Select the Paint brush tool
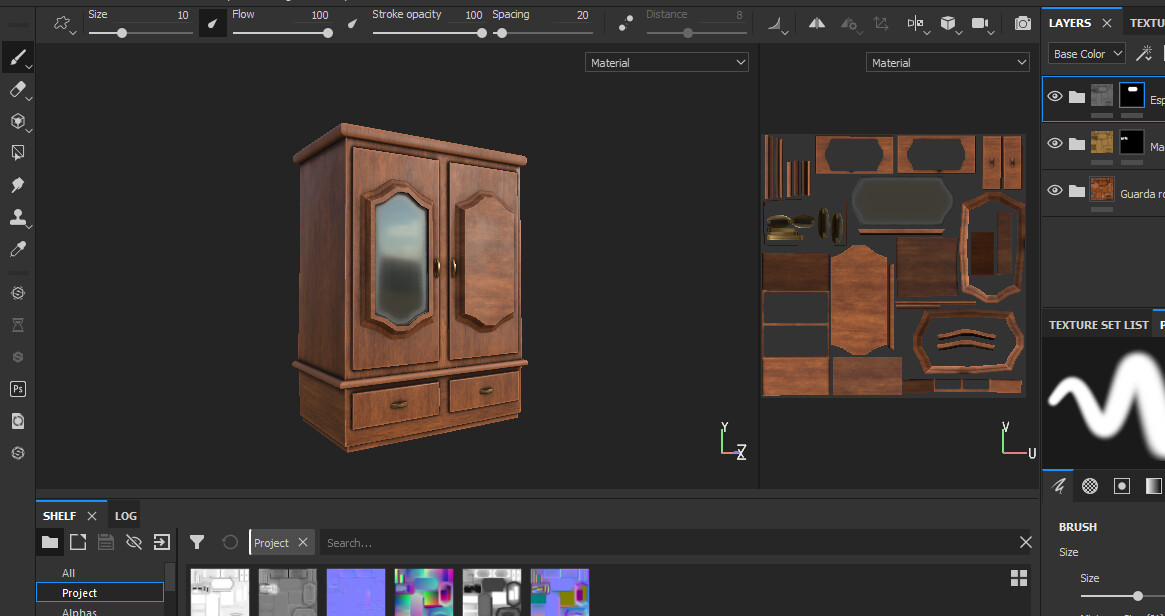Screen dimensions: 1165x616 16,57
